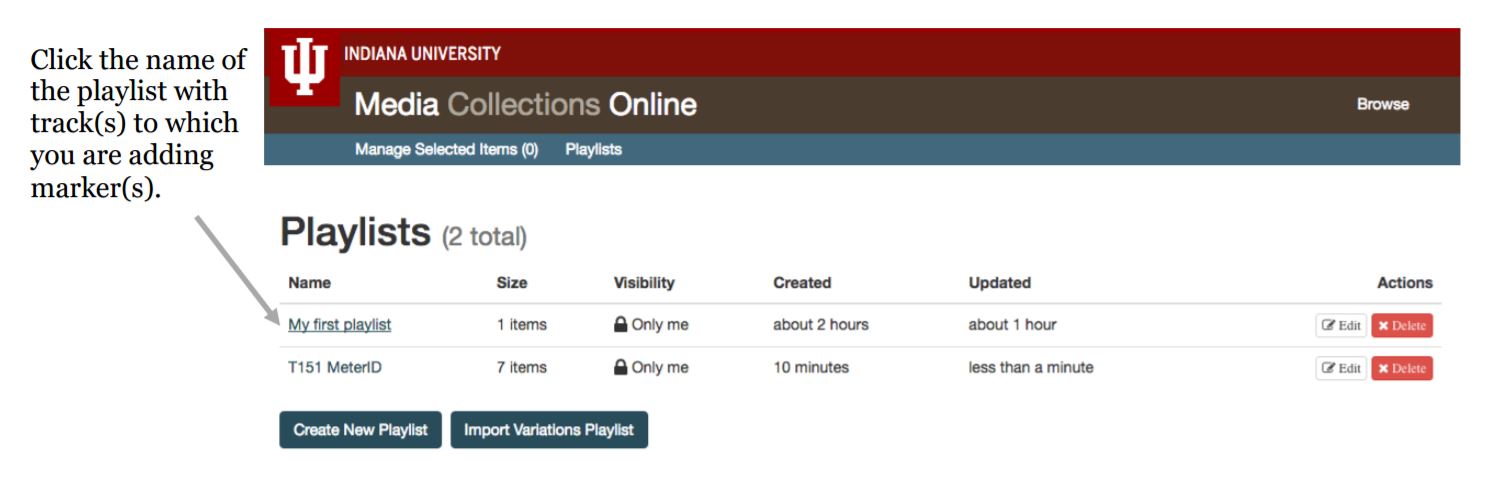The width and height of the screenshot is (1510, 488).
Task: Click the Create New Playlist button
Action: pyautogui.click(x=360, y=430)
